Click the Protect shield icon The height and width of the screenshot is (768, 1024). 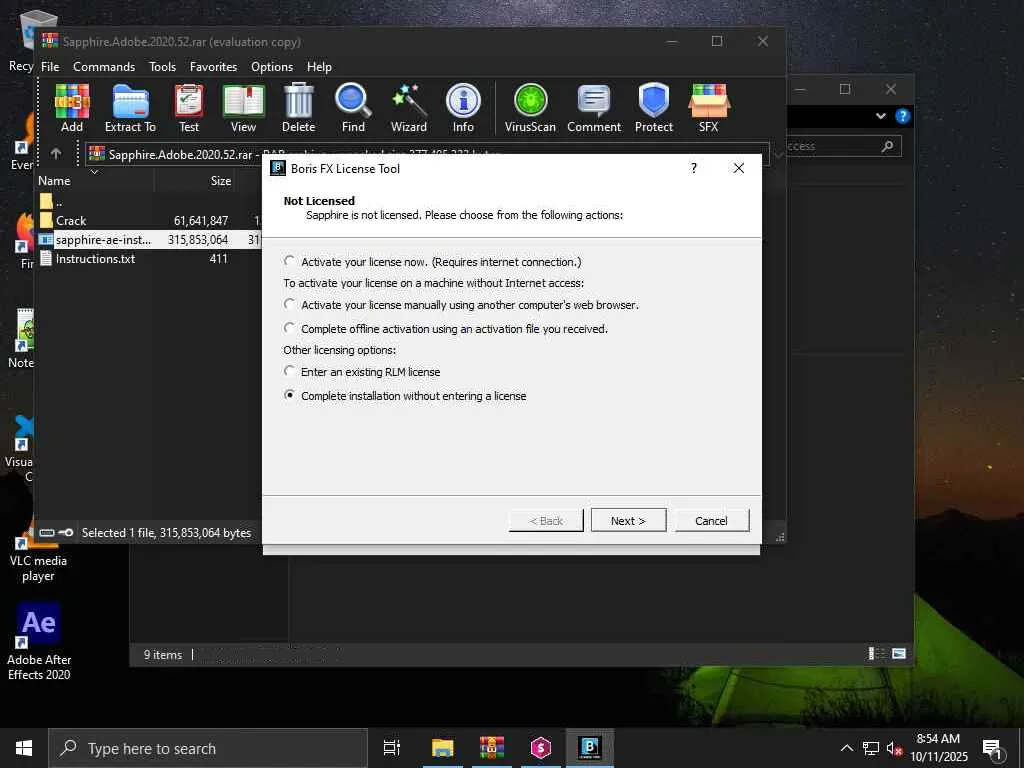click(654, 108)
